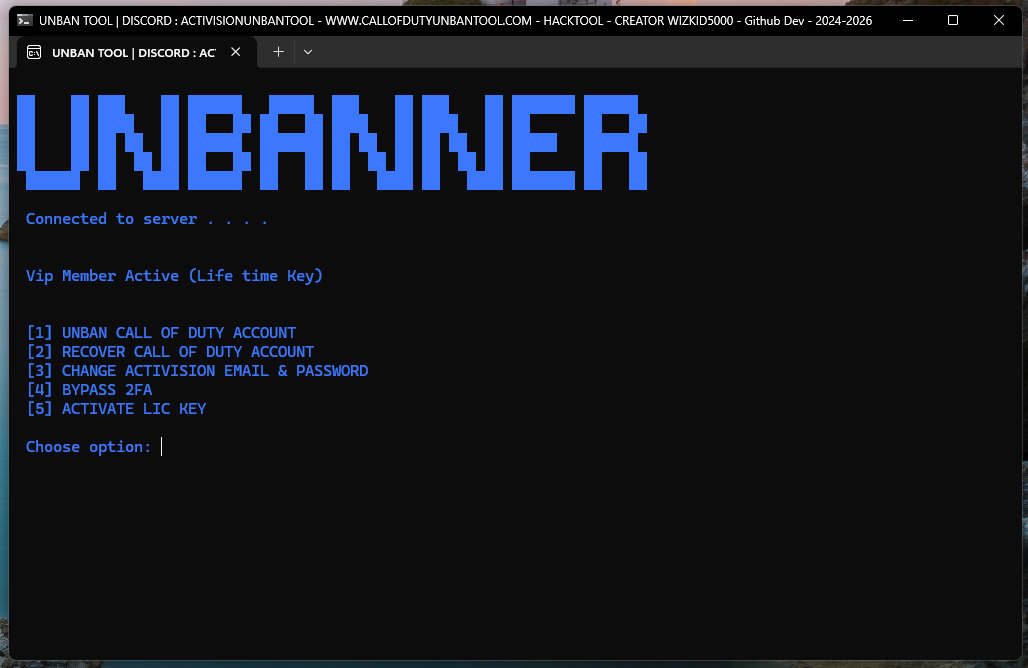This screenshot has height=668, width=1028.
Task: Open a new terminal tab with plus
Action: point(279,52)
